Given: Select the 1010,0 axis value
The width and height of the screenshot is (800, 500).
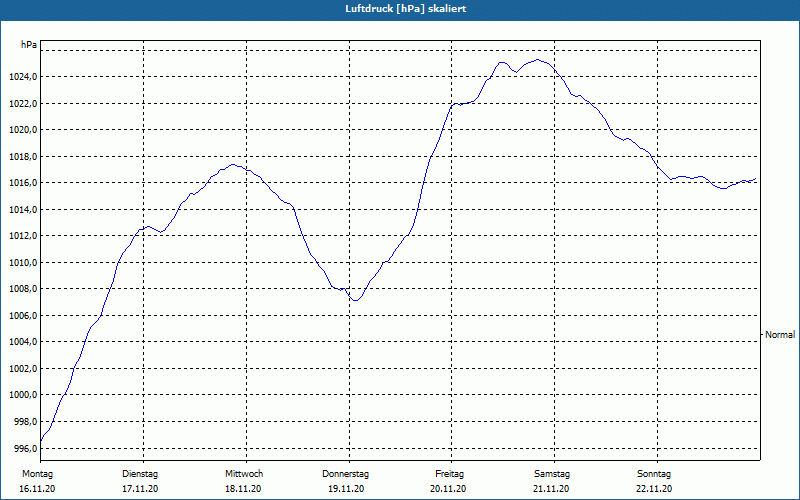Looking at the screenshot, I should click(x=23, y=263).
